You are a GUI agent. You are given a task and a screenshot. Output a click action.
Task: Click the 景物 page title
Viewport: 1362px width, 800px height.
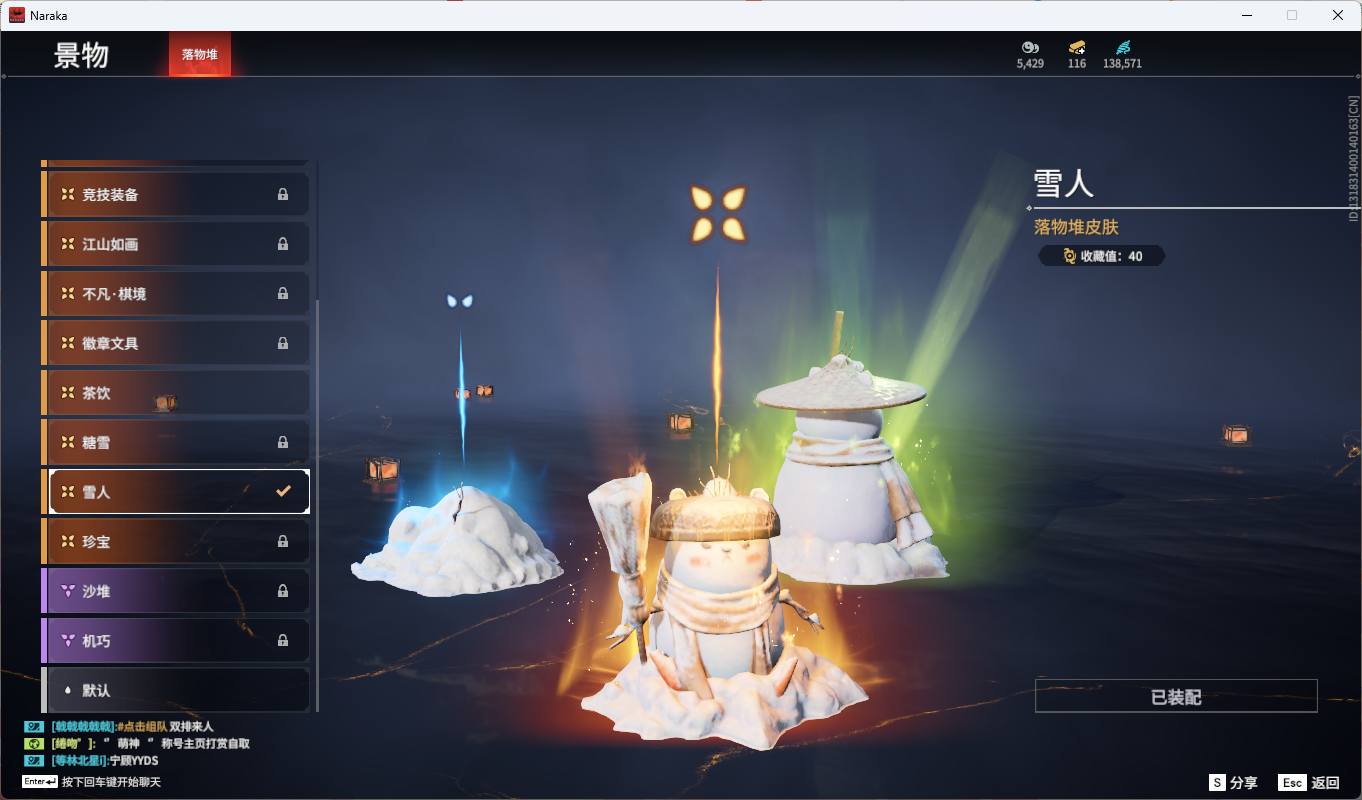point(81,55)
